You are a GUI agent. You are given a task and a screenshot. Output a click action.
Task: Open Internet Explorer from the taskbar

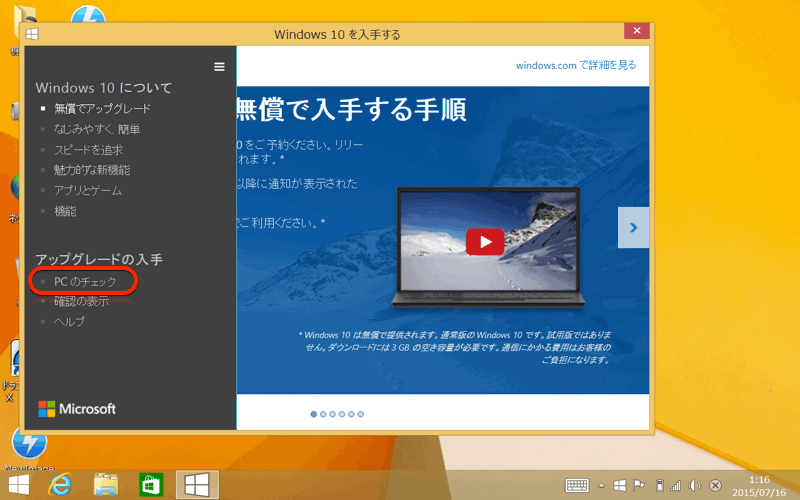61,485
